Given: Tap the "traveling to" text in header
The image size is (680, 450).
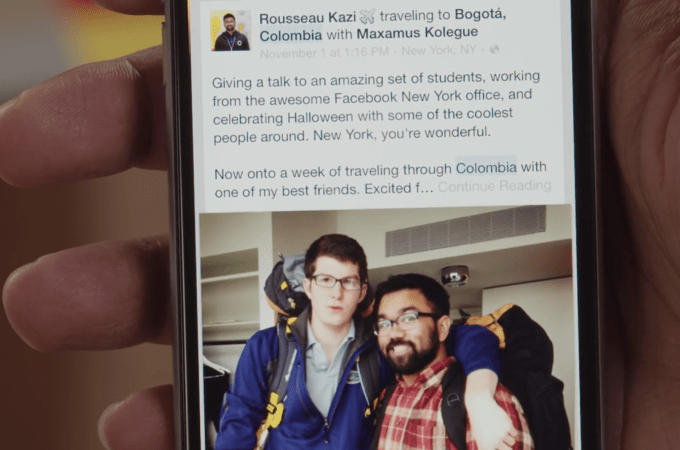Looking at the screenshot, I should pos(415,16).
